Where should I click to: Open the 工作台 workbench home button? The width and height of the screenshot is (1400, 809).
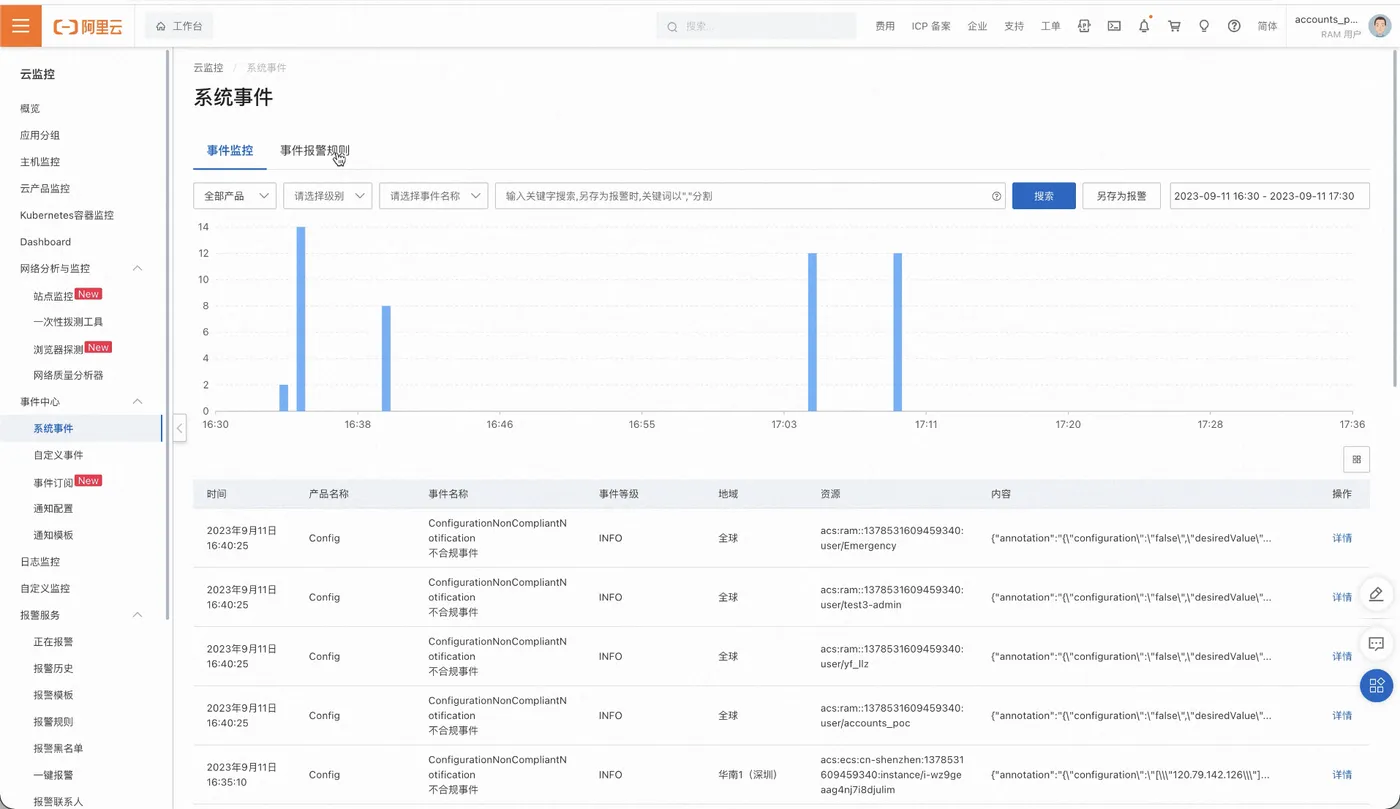179,26
